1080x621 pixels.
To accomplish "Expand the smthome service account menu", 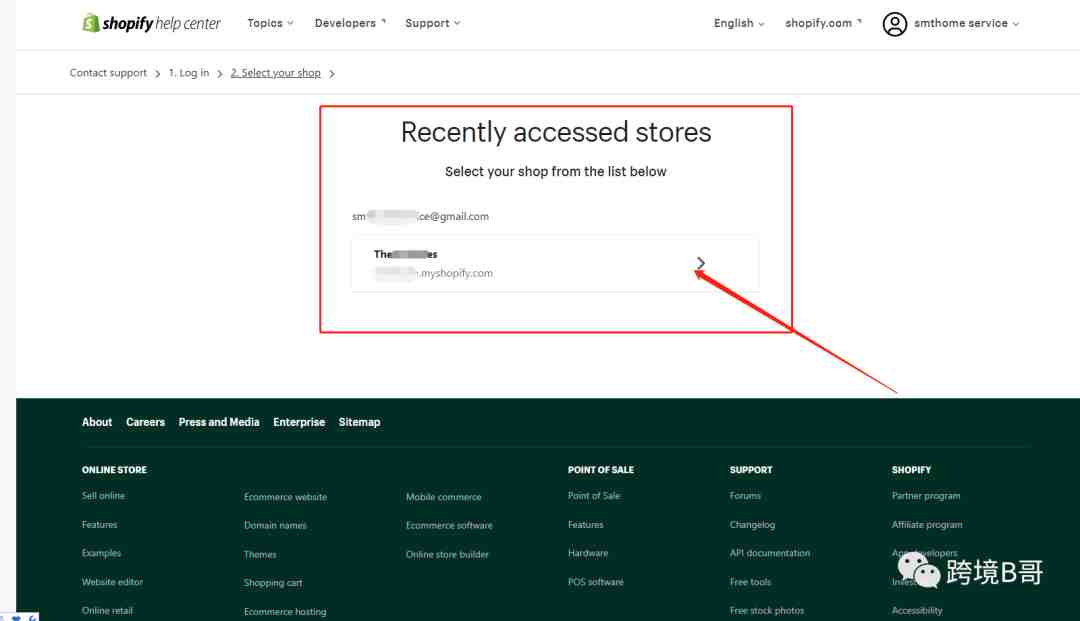I will (966, 23).
